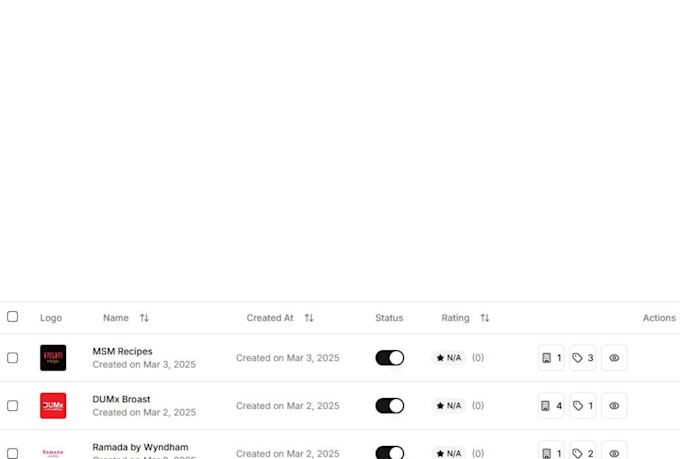
Task: Open branches button for Ramada by Wyndham
Action: (551, 450)
